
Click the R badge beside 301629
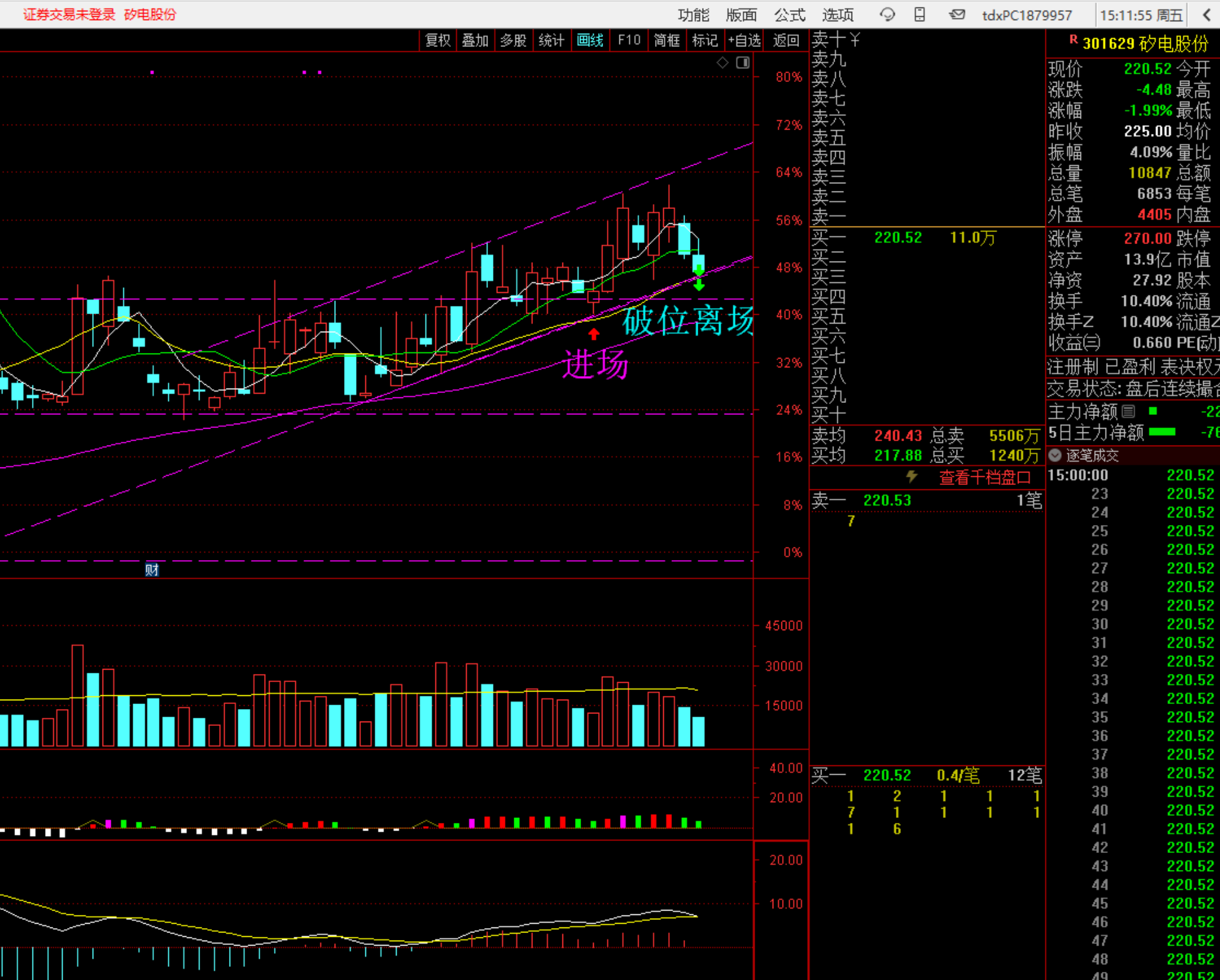point(1073,40)
